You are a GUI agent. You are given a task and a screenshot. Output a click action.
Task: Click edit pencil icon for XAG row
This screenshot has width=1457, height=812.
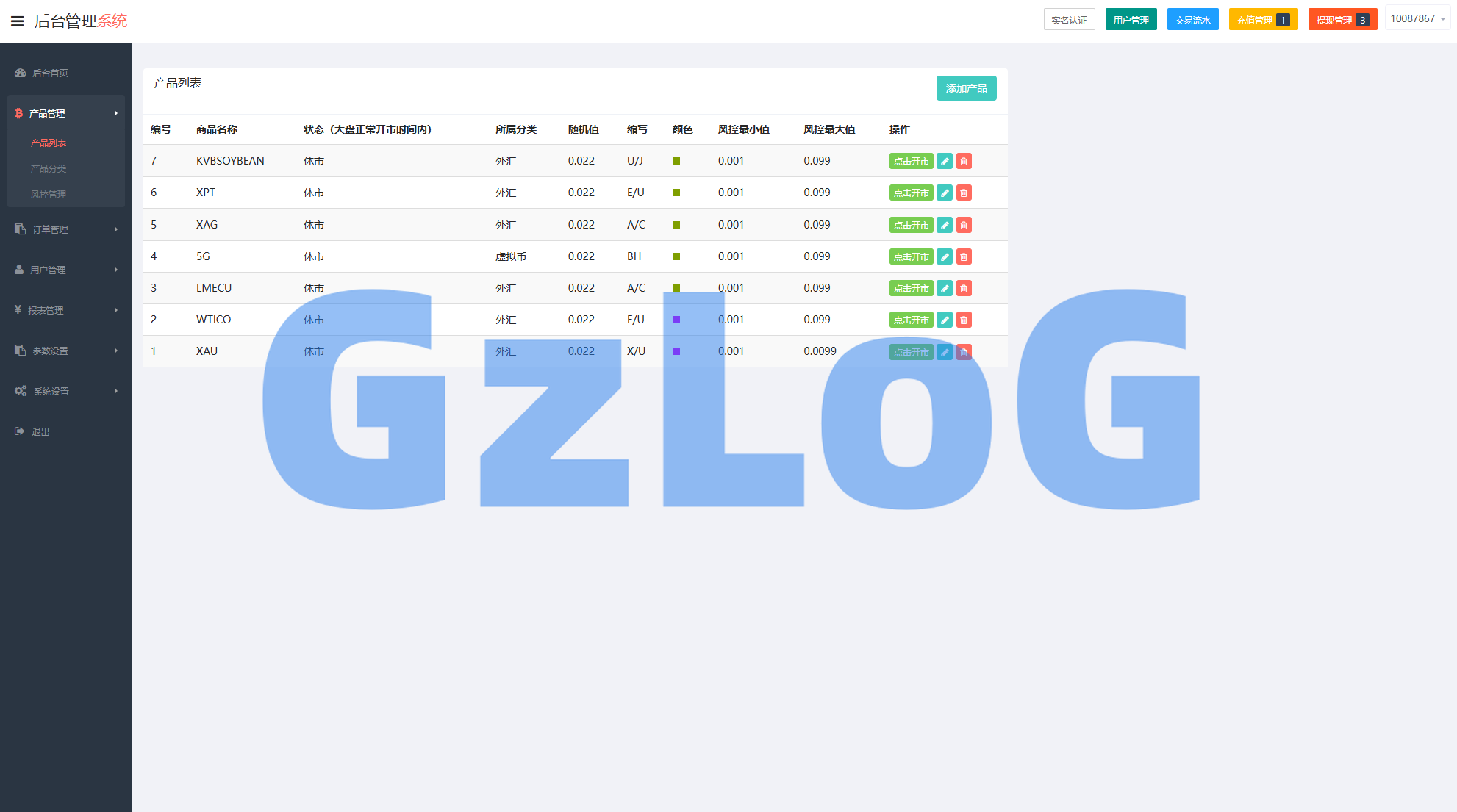pos(945,225)
